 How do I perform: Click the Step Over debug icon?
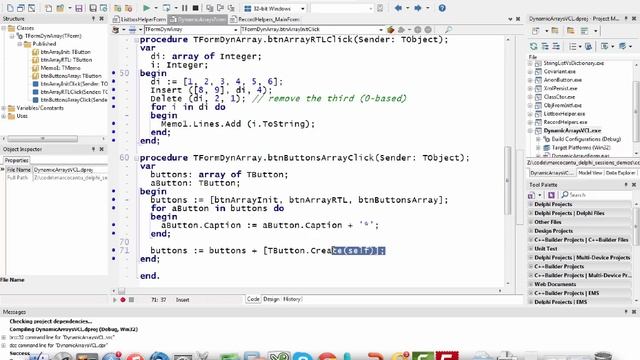click(x=220, y=8)
